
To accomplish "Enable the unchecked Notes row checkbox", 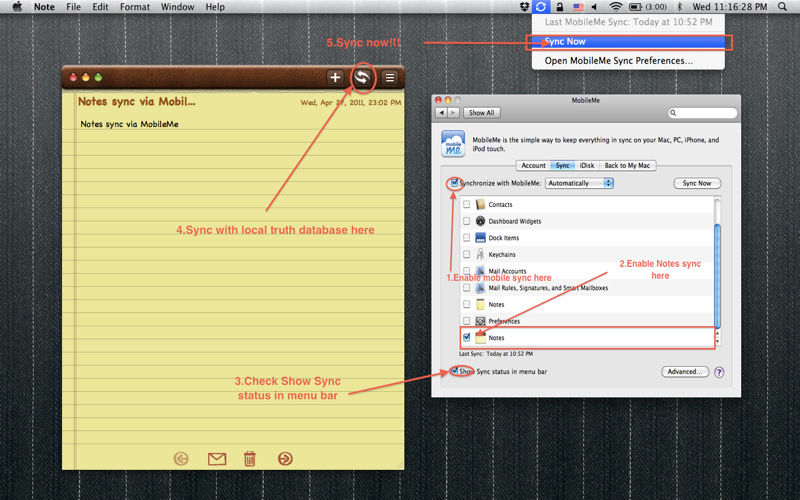I will [466, 304].
